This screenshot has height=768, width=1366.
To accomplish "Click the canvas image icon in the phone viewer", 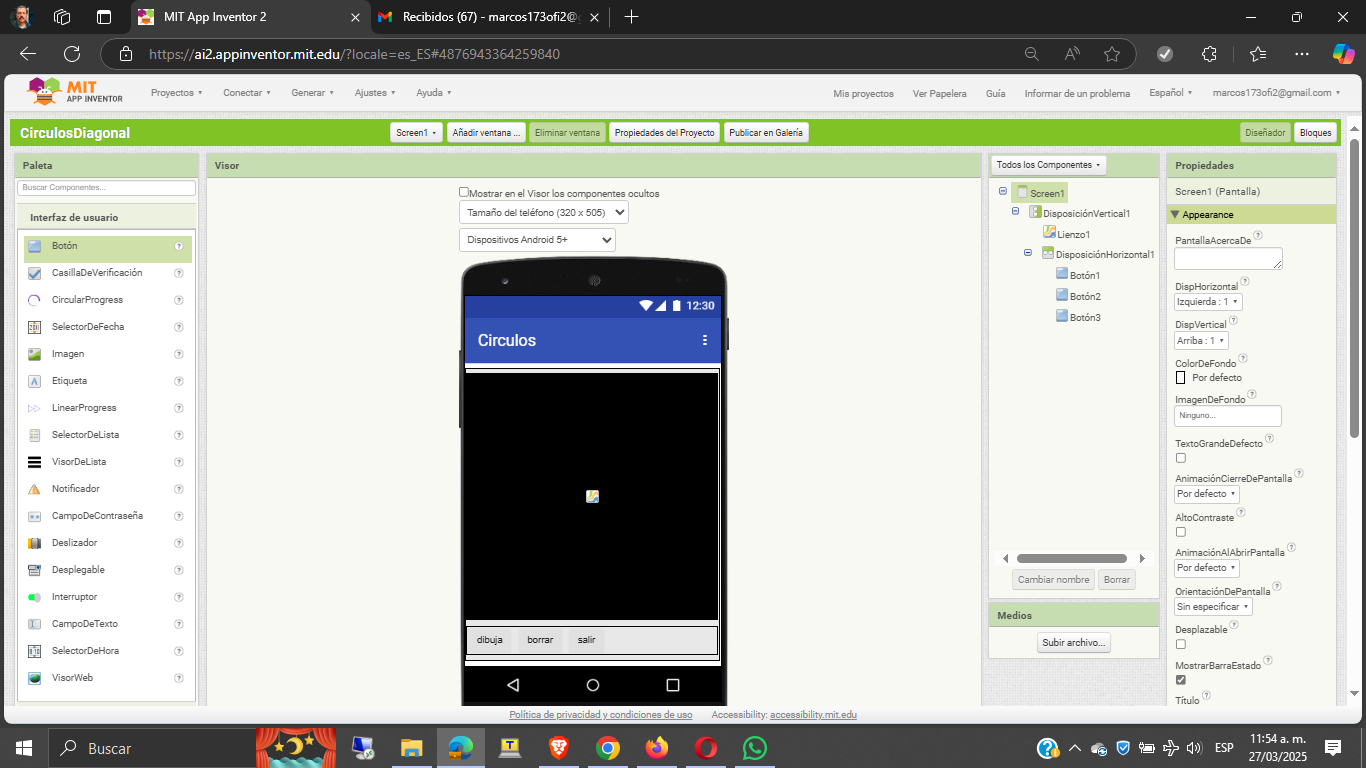I will click(592, 496).
